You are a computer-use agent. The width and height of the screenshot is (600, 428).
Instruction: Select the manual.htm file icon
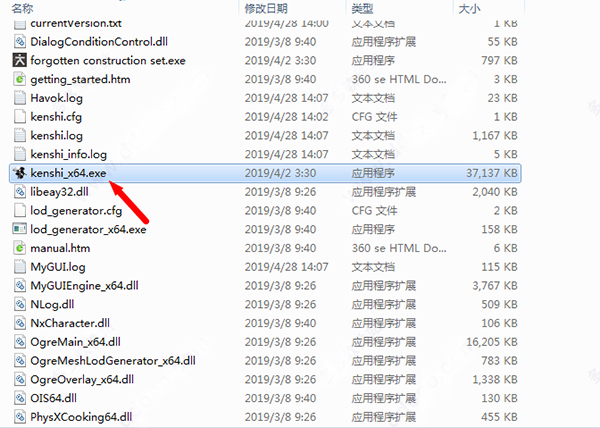pyautogui.click(x=20, y=248)
